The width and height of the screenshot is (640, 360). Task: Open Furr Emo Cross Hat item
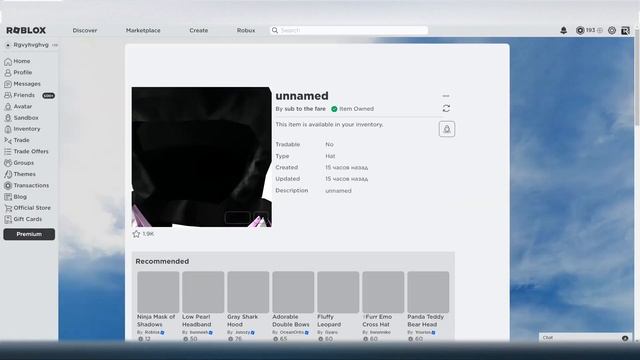pyautogui.click(x=383, y=306)
